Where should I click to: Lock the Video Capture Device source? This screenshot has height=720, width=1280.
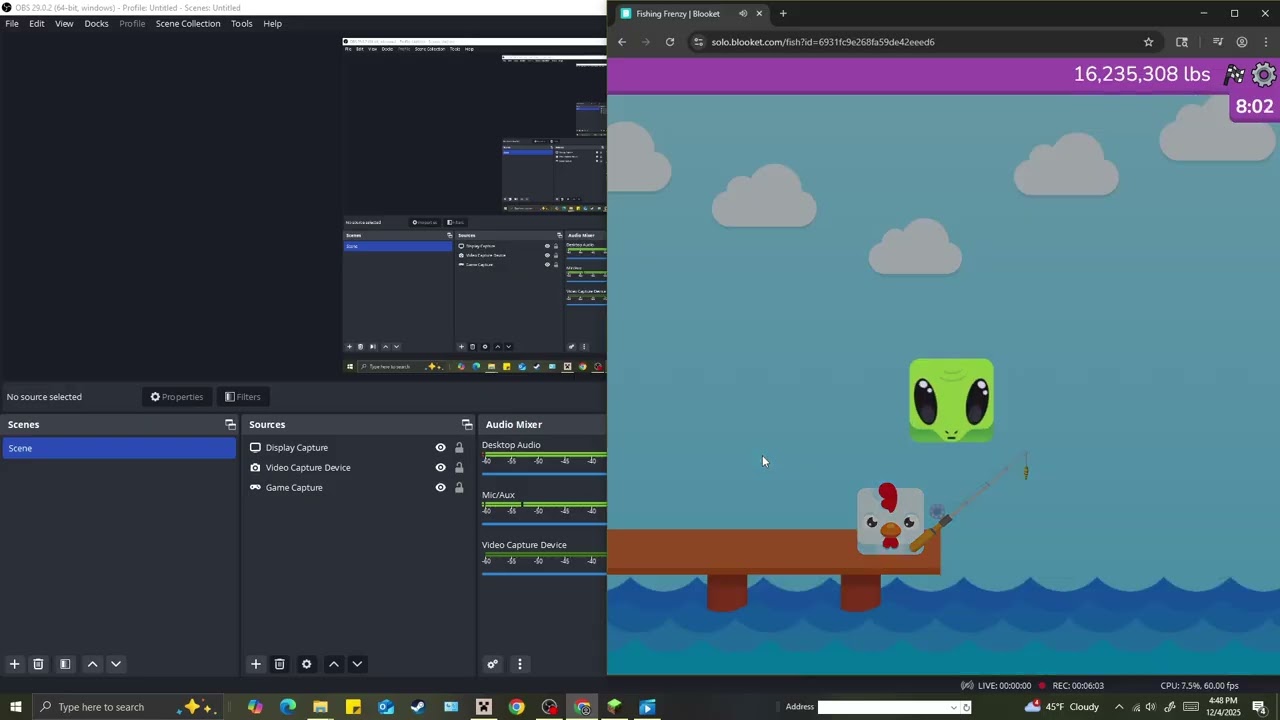tap(459, 468)
